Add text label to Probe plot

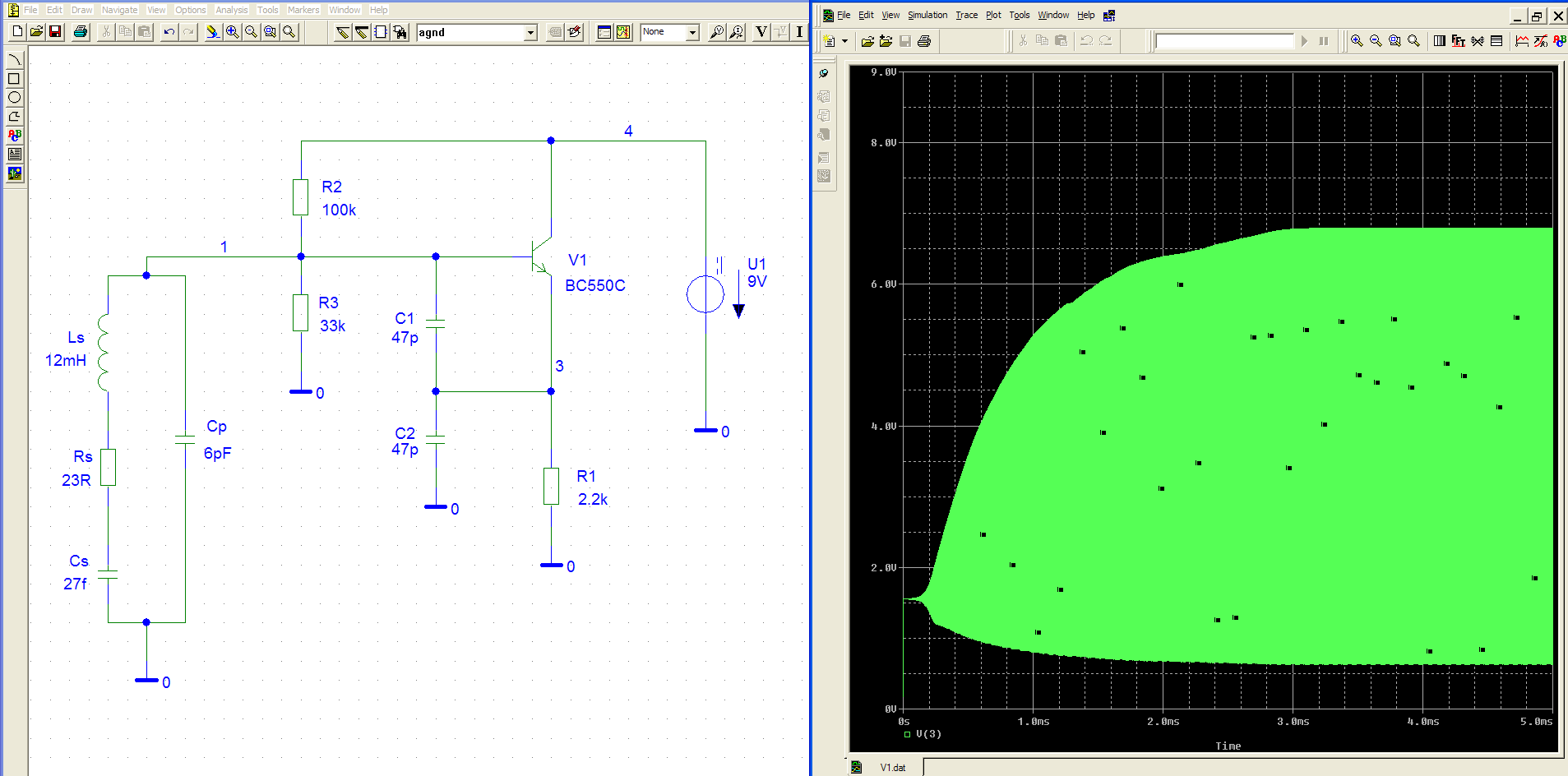coord(1560,41)
